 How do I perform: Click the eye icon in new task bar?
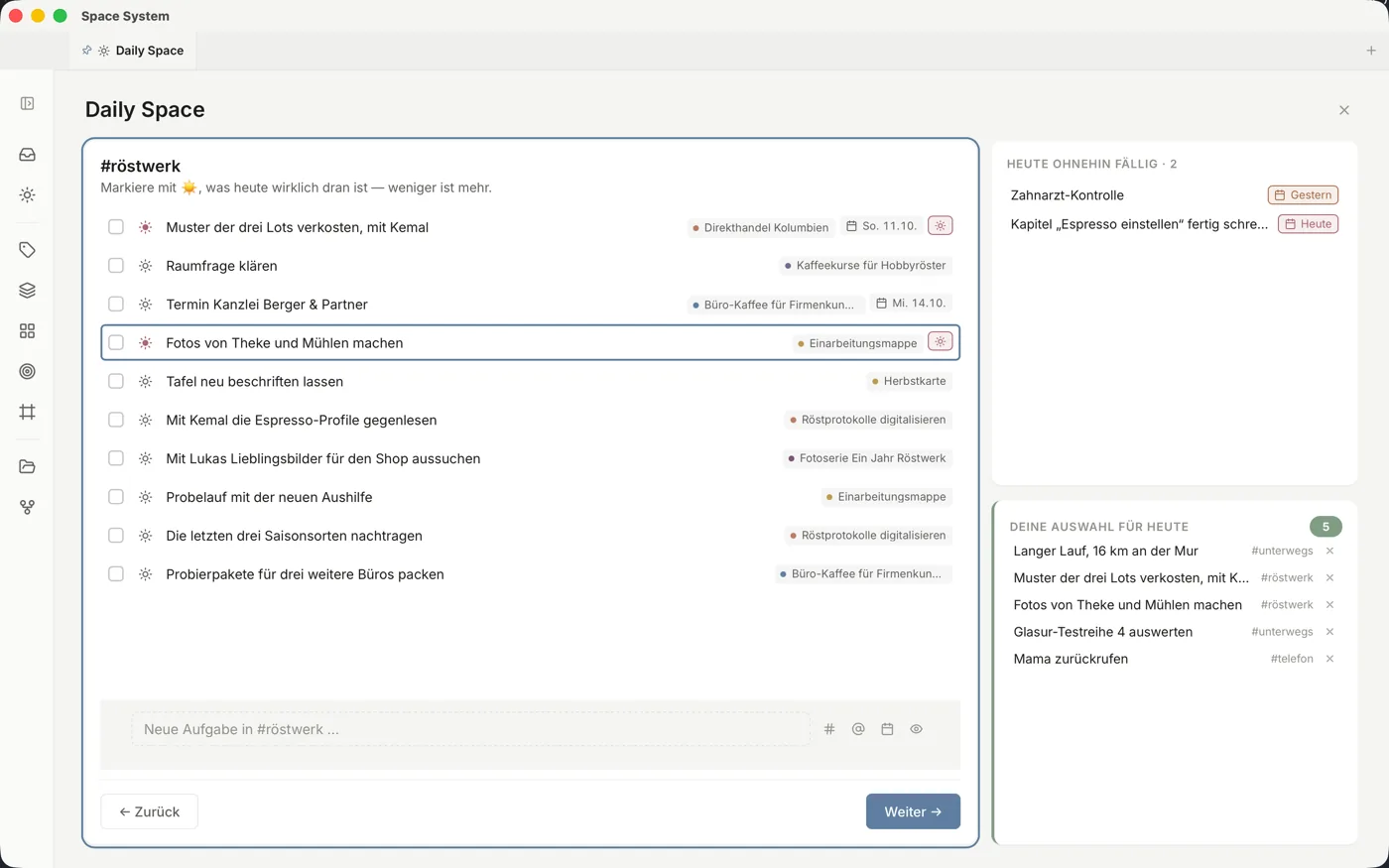tap(916, 729)
